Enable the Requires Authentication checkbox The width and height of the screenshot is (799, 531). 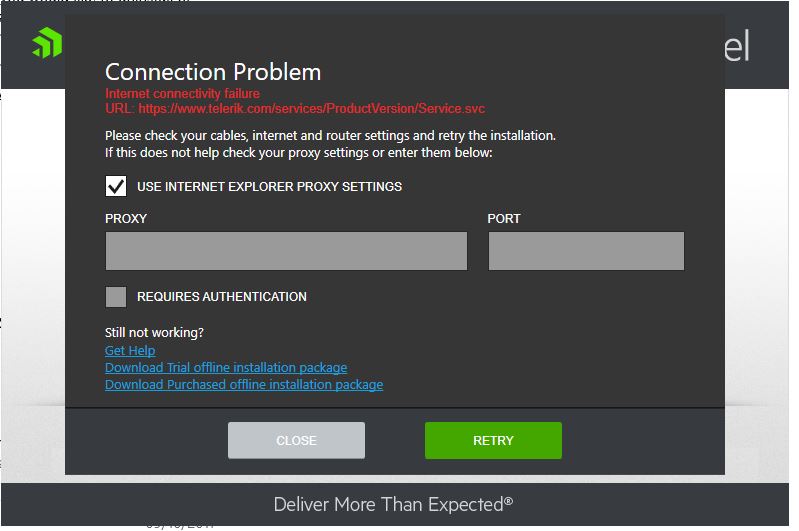click(116, 296)
